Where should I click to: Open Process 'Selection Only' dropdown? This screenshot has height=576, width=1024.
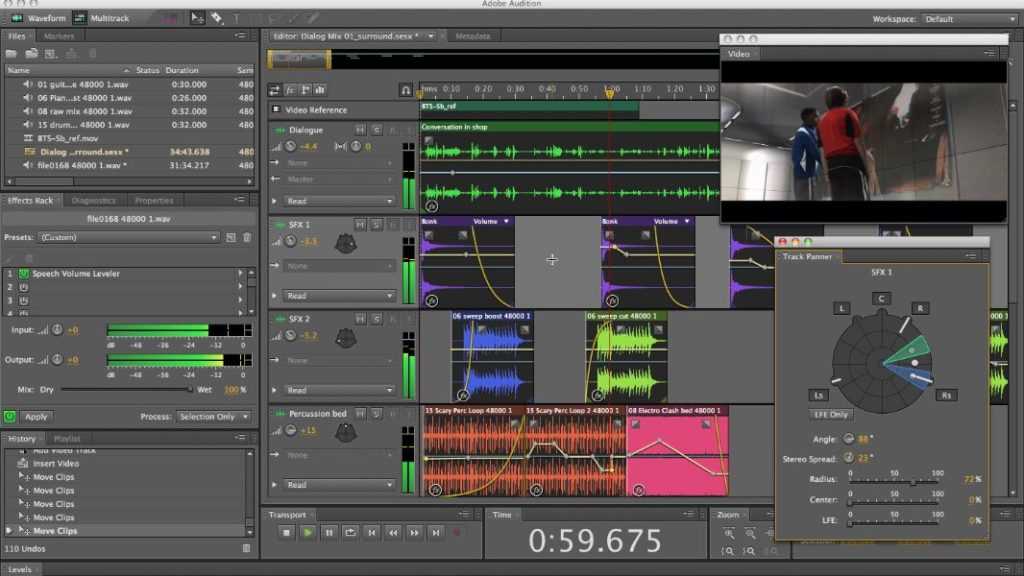pyautogui.click(x=213, y=416)
